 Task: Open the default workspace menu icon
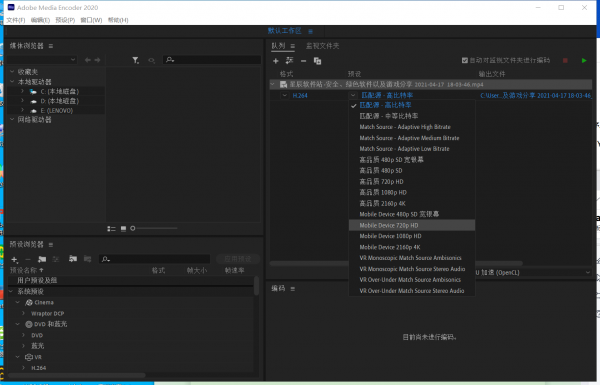click(x=310, y=31)
